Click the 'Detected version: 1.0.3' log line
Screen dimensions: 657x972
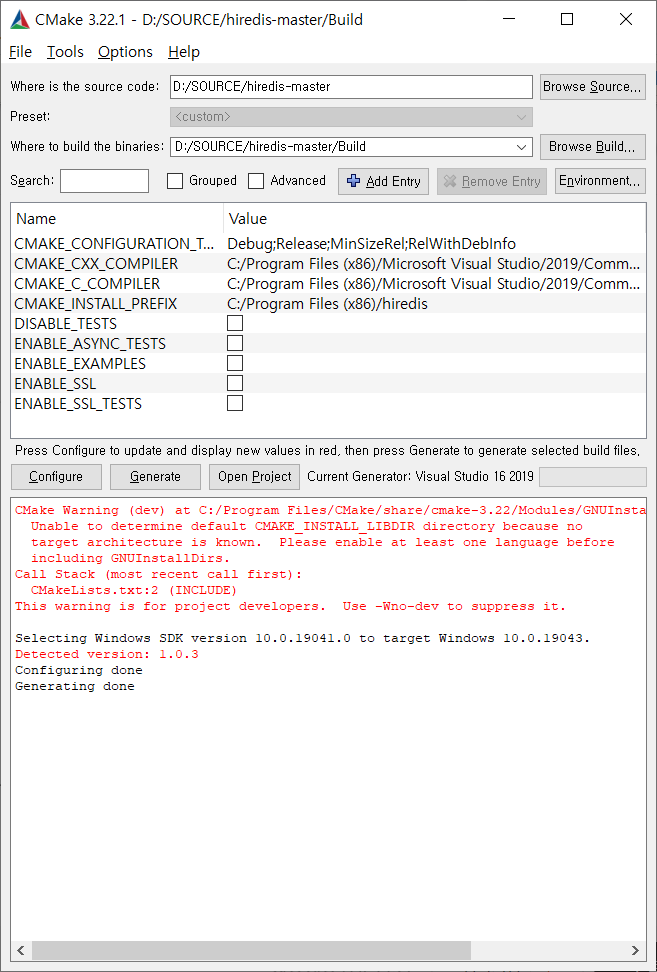coord(107,654)
